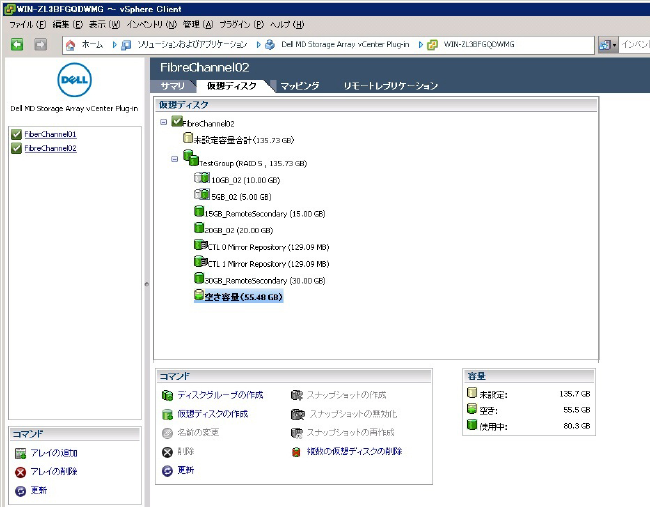This screenshot has height=507, width=650.
Task: Click the free capacity 55.48 GB icon
Action: coord(199,295)
